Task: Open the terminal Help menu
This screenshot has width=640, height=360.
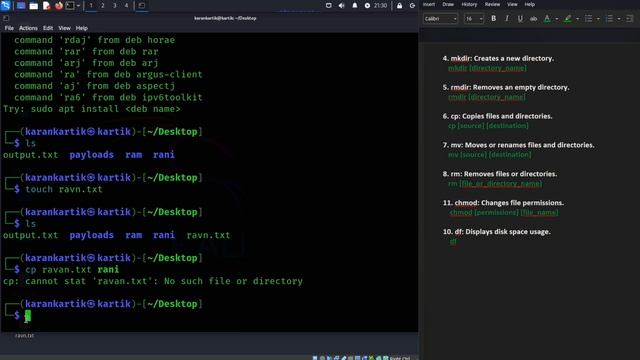Action: [82, 28]
